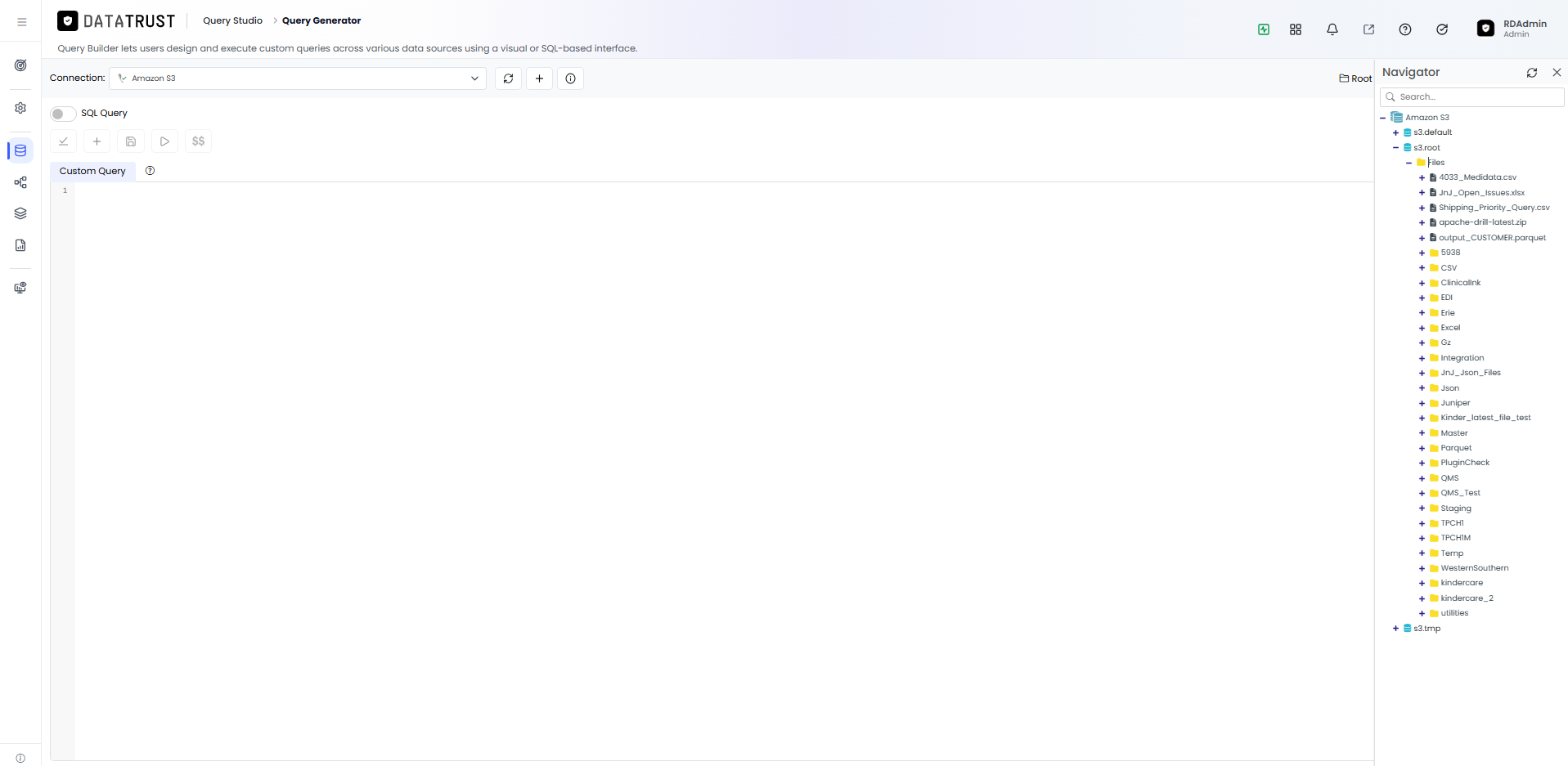Click the add plus icon in the query toolbar
Image resolution: width=1568 pixels, height=766 pixels.
point(97,141)
